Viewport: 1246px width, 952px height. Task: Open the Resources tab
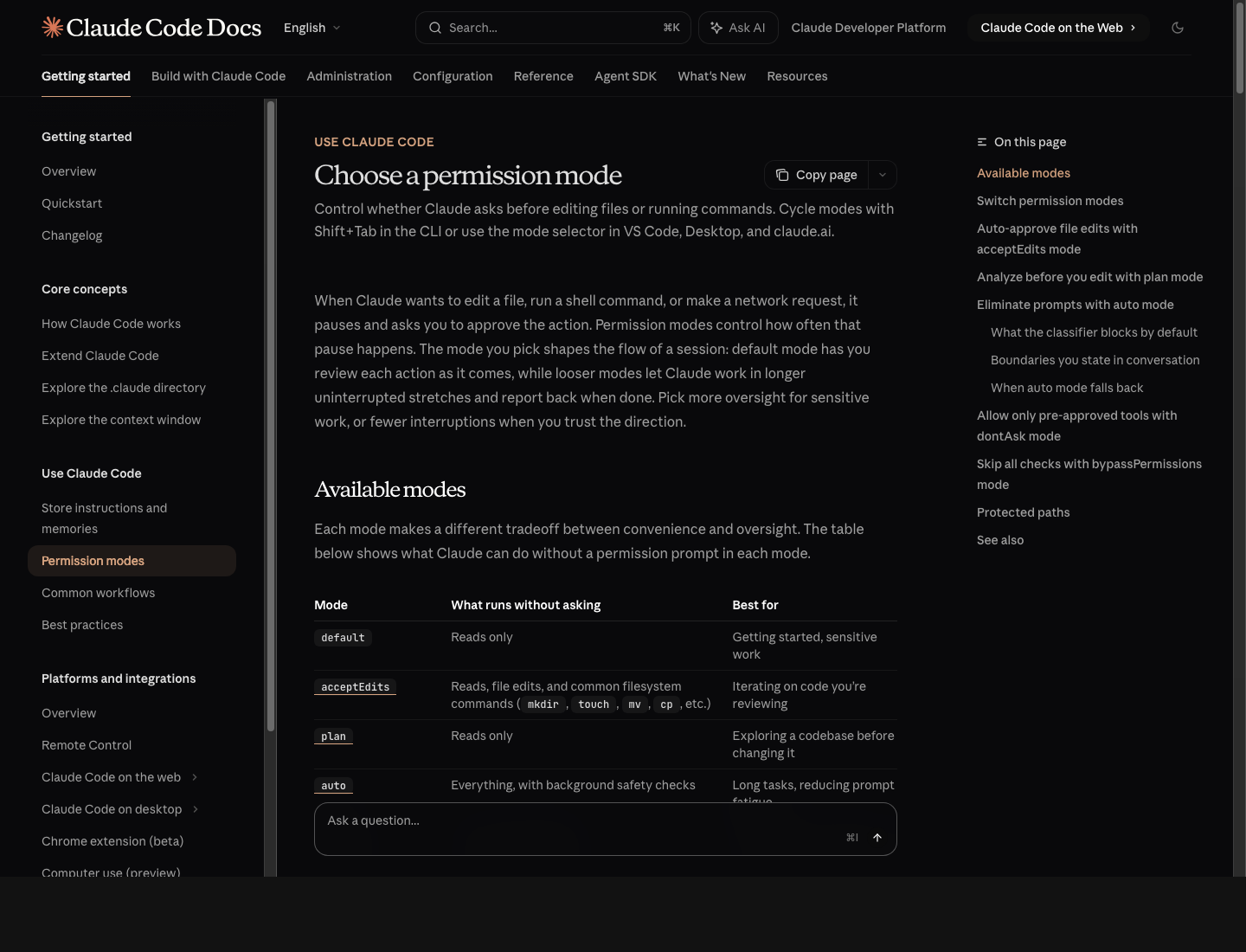pyautogui.click(x=797, y=76)
